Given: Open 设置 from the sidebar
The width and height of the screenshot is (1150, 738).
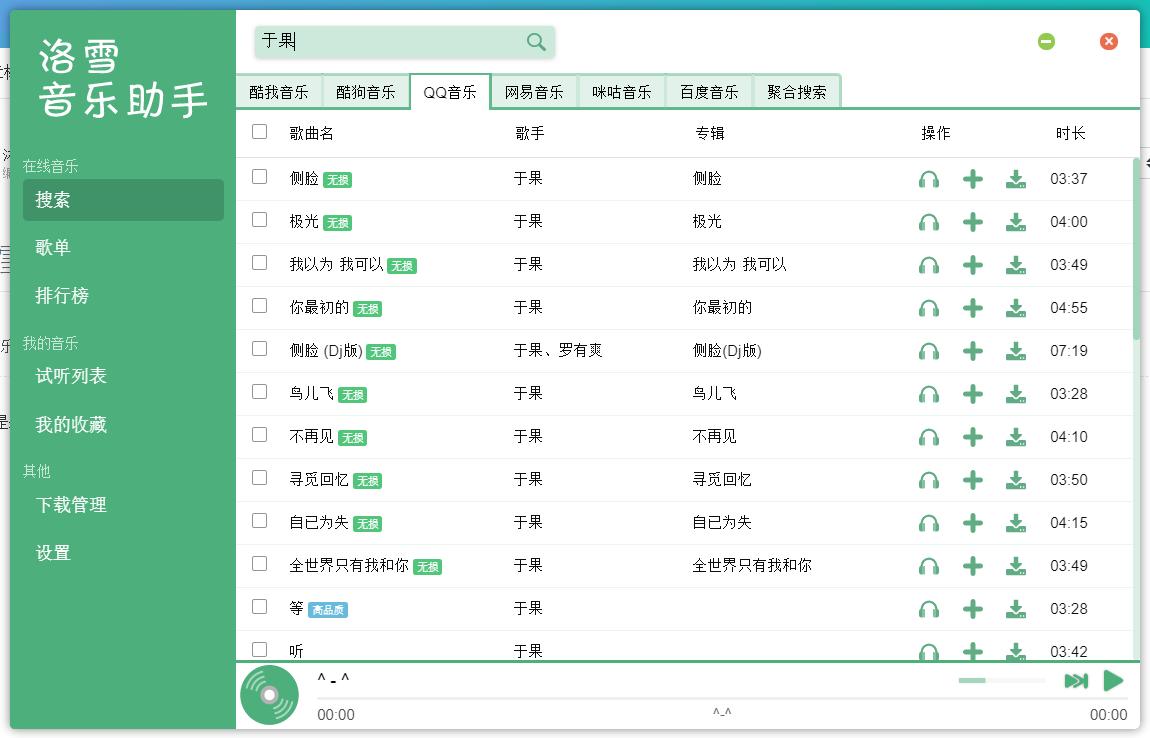Looking at the screenshot, I should click(x=50, y=552).
